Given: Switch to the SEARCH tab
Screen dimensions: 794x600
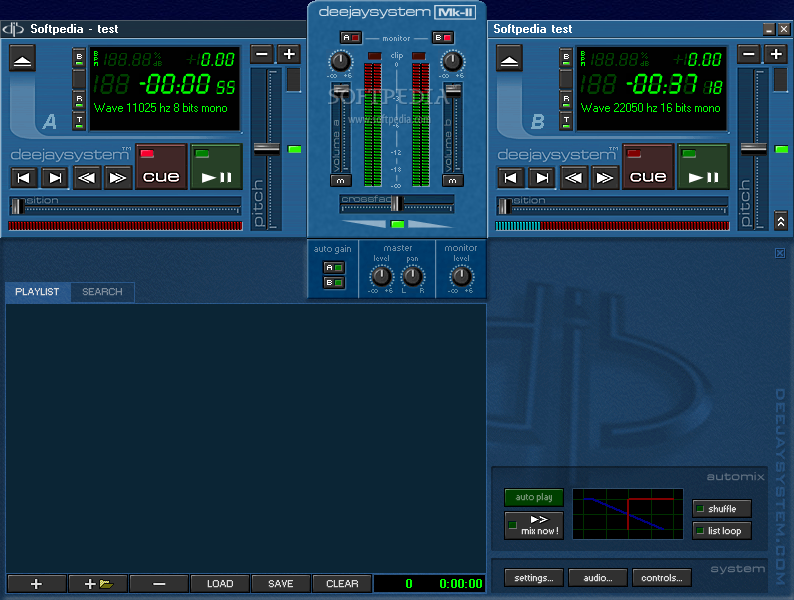Looking at the screenshot, I should [x=102, y=292].
